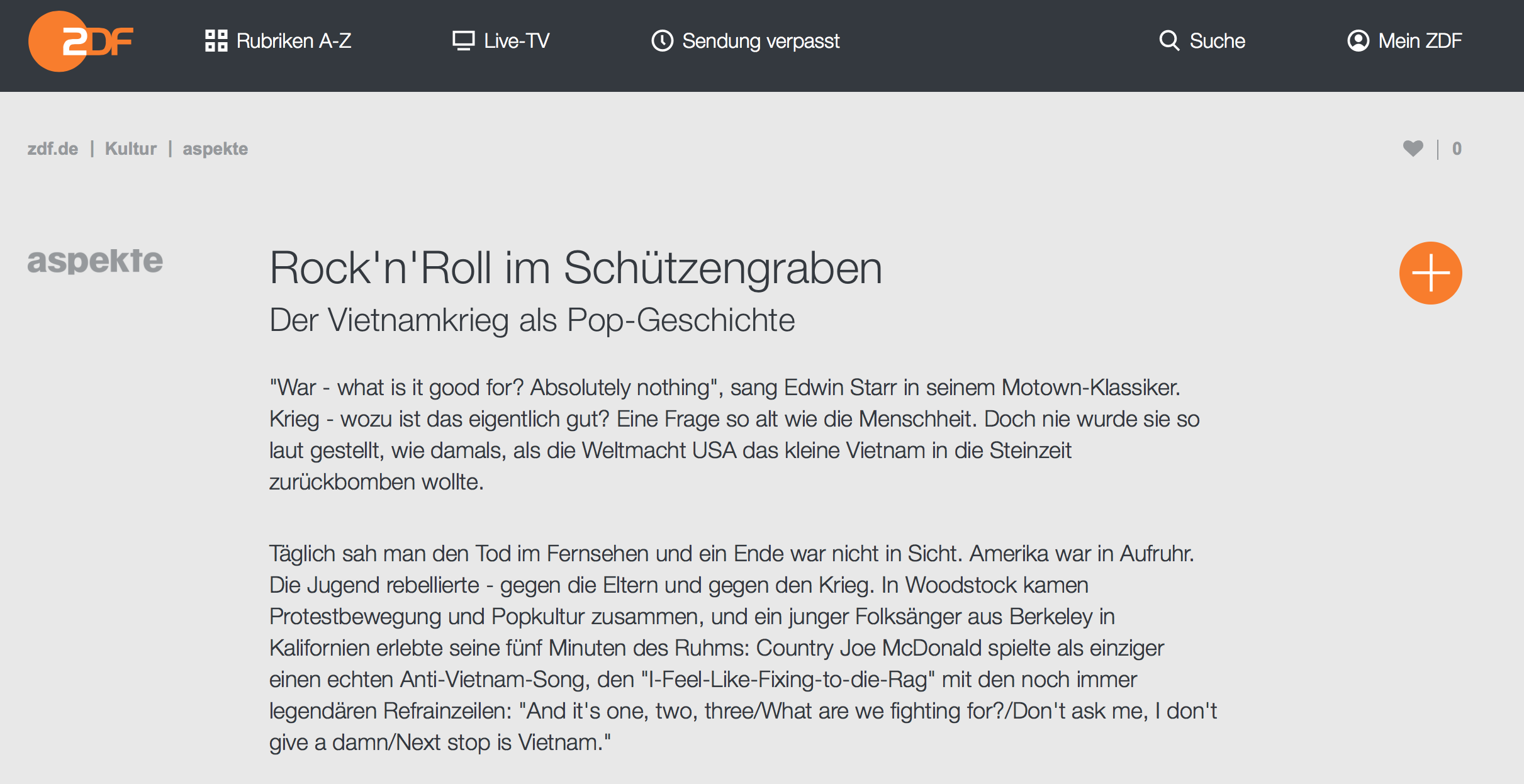Click the subtitle Der Vietnamkrieg als Pop-Geschichte
1524x784 pixels.
[x=532, y=320]
